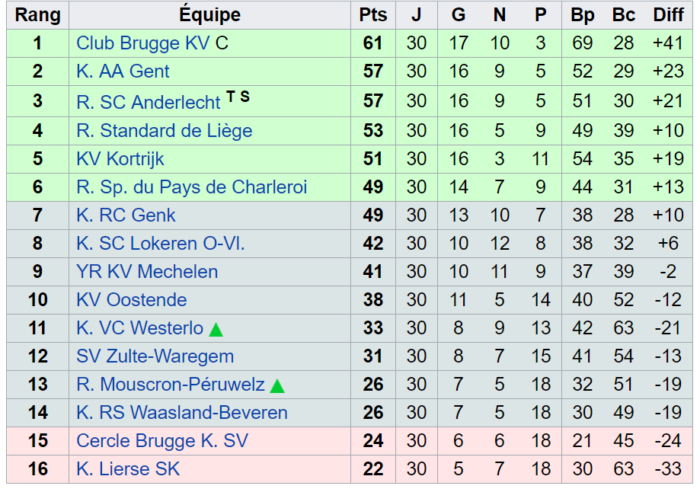Select the KV Kortrijk link
Viewport: 700px width, 488px height.
(x=120, y=159)
